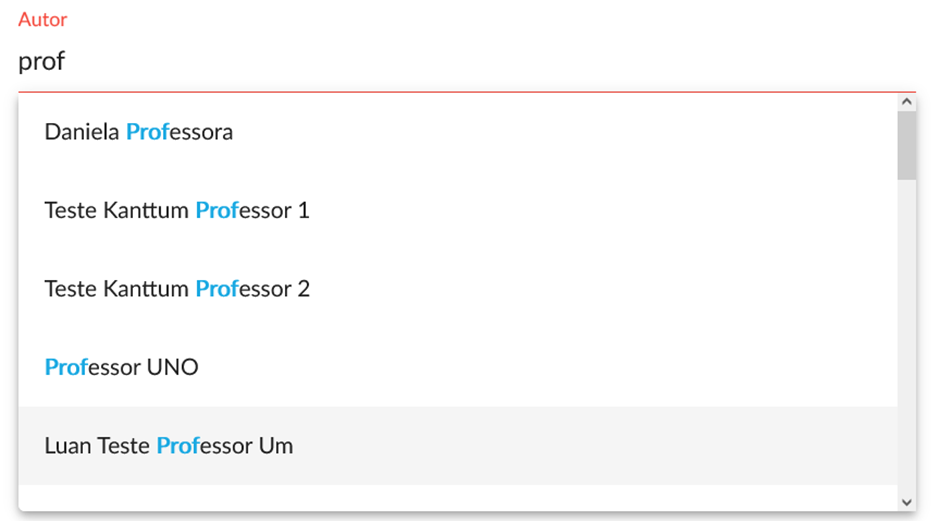940x521 pixels.
Task: Click the red "Autor" field label
Action: [x=42, y=20]
